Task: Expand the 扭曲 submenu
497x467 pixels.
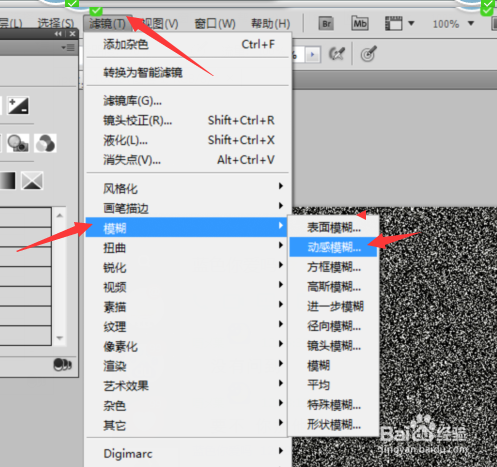Action: click(x=187, y=248)
